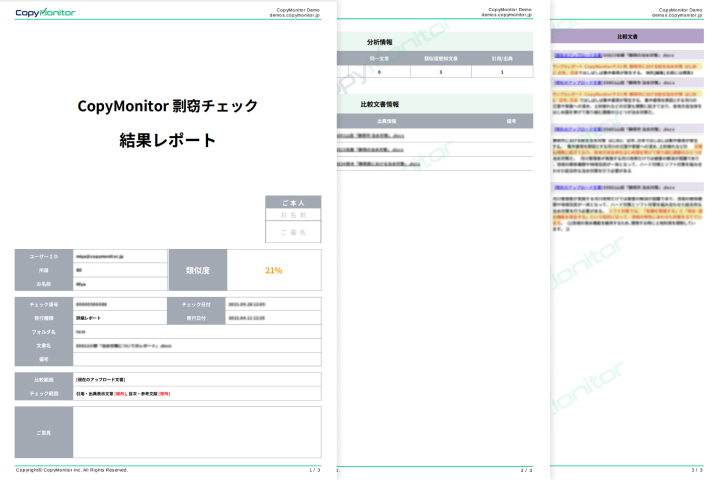Select the title 'CopyMonitor 剽窃チェック'
The width and height of the screenshot is (721, 481).
coord(167,106)
